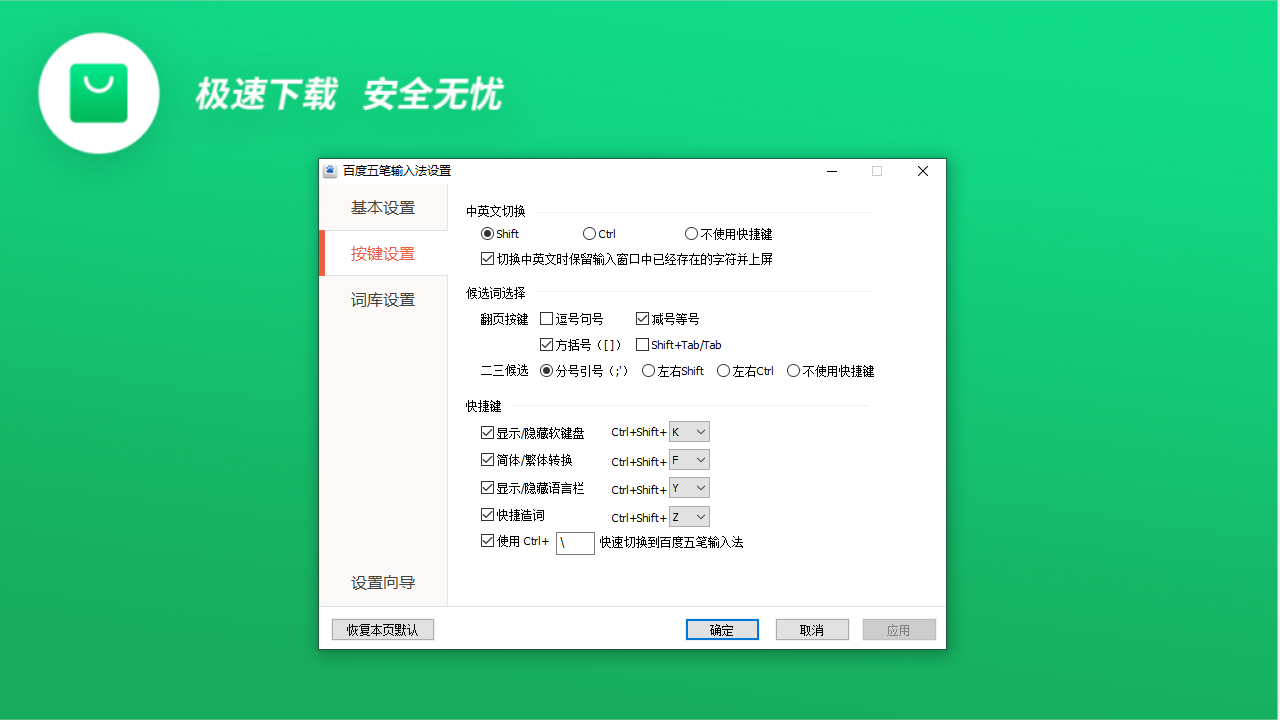Click the Baidu Wubi icon in the title bar
Screen dimensions: 1280x720
[x=330, y=170]
